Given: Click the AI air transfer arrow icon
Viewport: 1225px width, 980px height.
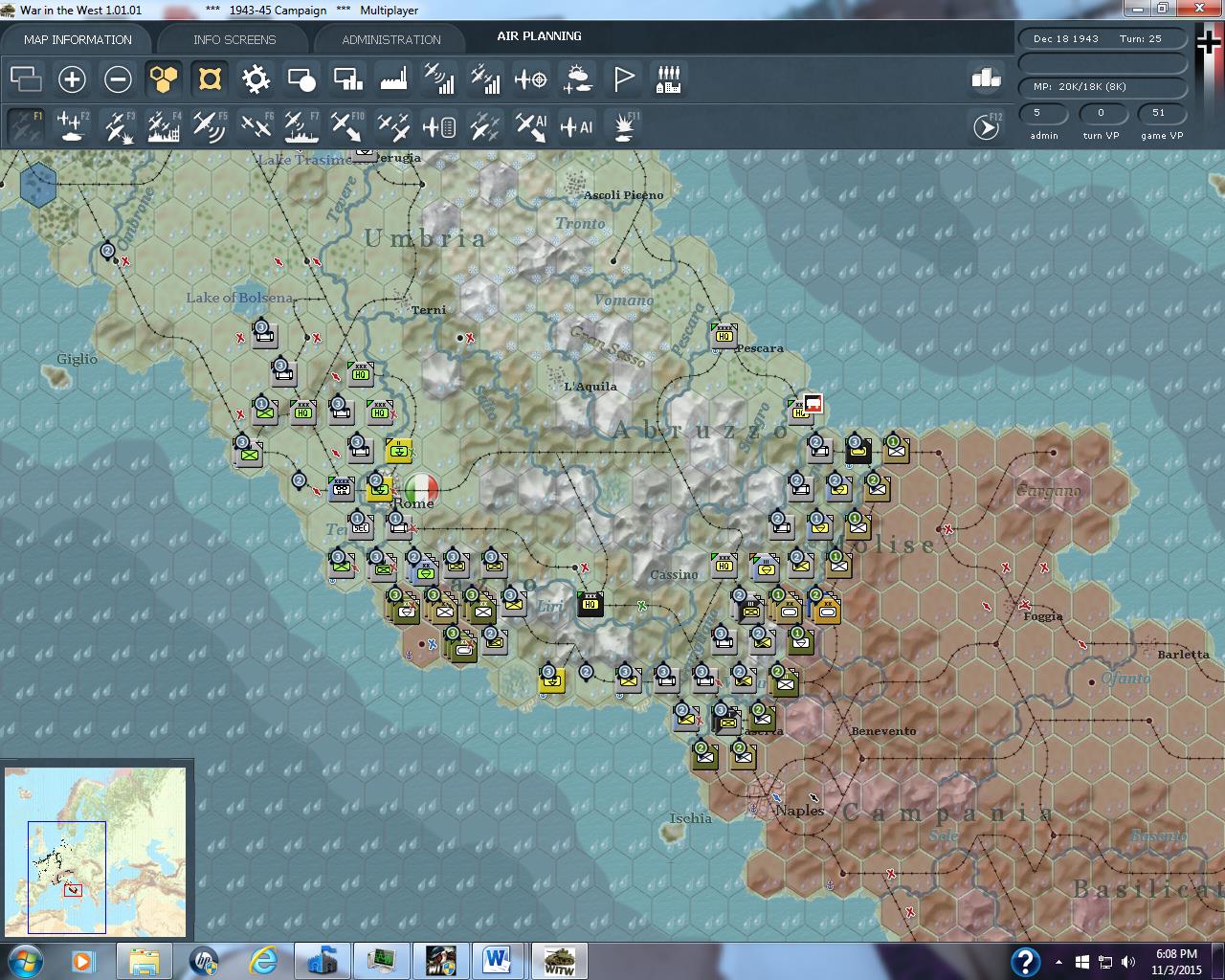Looking at the screenshot, I should click(531, 125).
